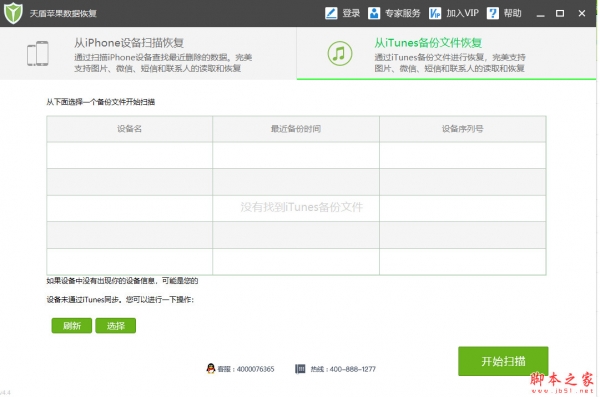This screenshot has width=600, height=397.
Task: Open 登录 login text
Action: tap(351, 13)
